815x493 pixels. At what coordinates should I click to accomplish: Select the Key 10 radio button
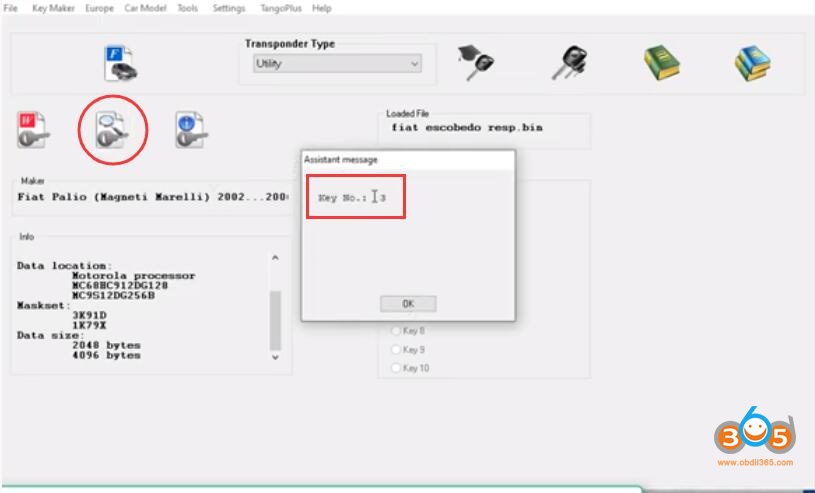396,368
